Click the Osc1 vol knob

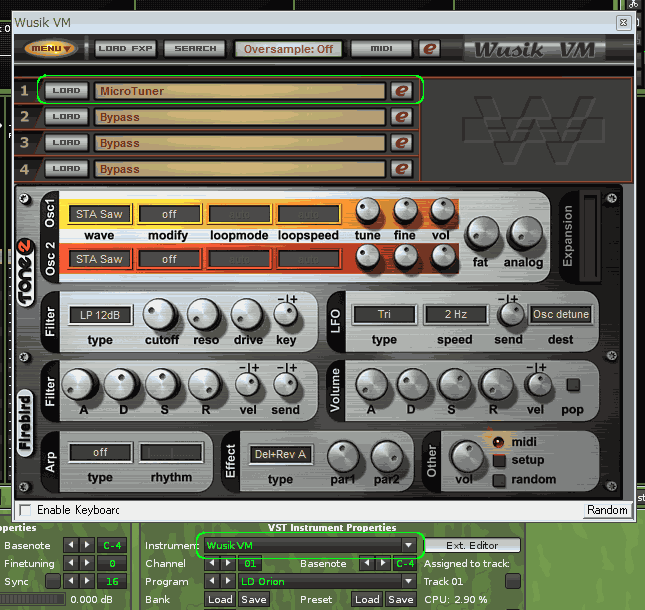click(x=442, y=211)
